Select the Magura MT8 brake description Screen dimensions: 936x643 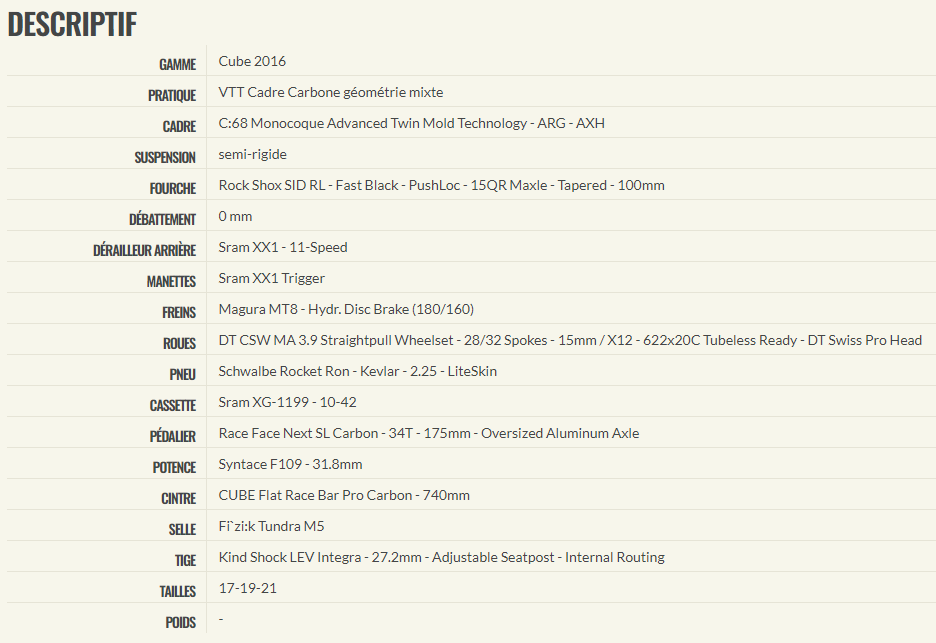click(x=346, y=309)
